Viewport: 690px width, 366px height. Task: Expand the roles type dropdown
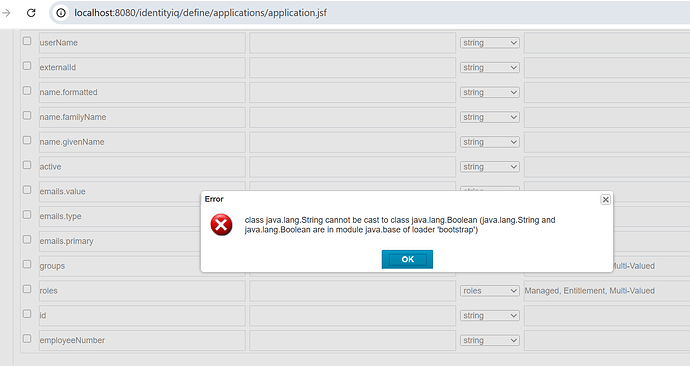(x=490, y=291)
